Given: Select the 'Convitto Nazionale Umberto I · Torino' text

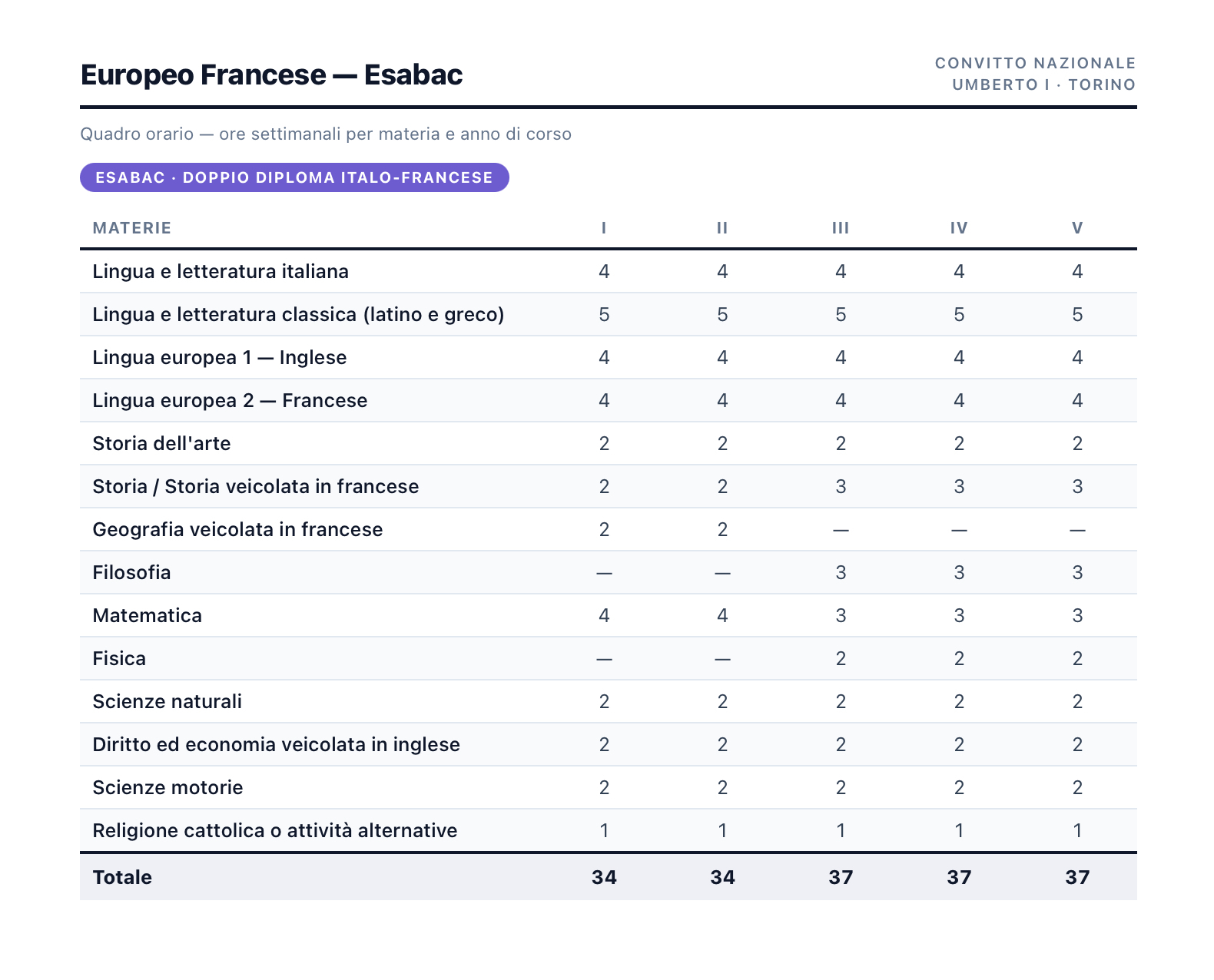Looking at the screenshot, I should click(1035, 74).
